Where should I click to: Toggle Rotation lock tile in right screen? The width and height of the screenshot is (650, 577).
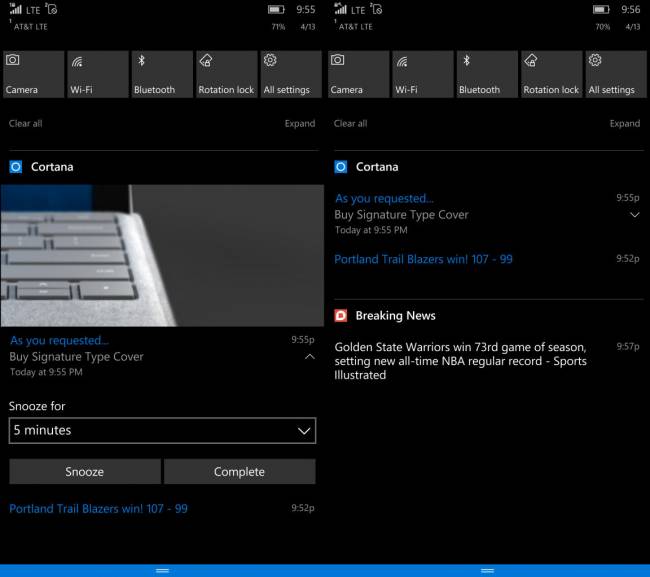pos(552,74)
